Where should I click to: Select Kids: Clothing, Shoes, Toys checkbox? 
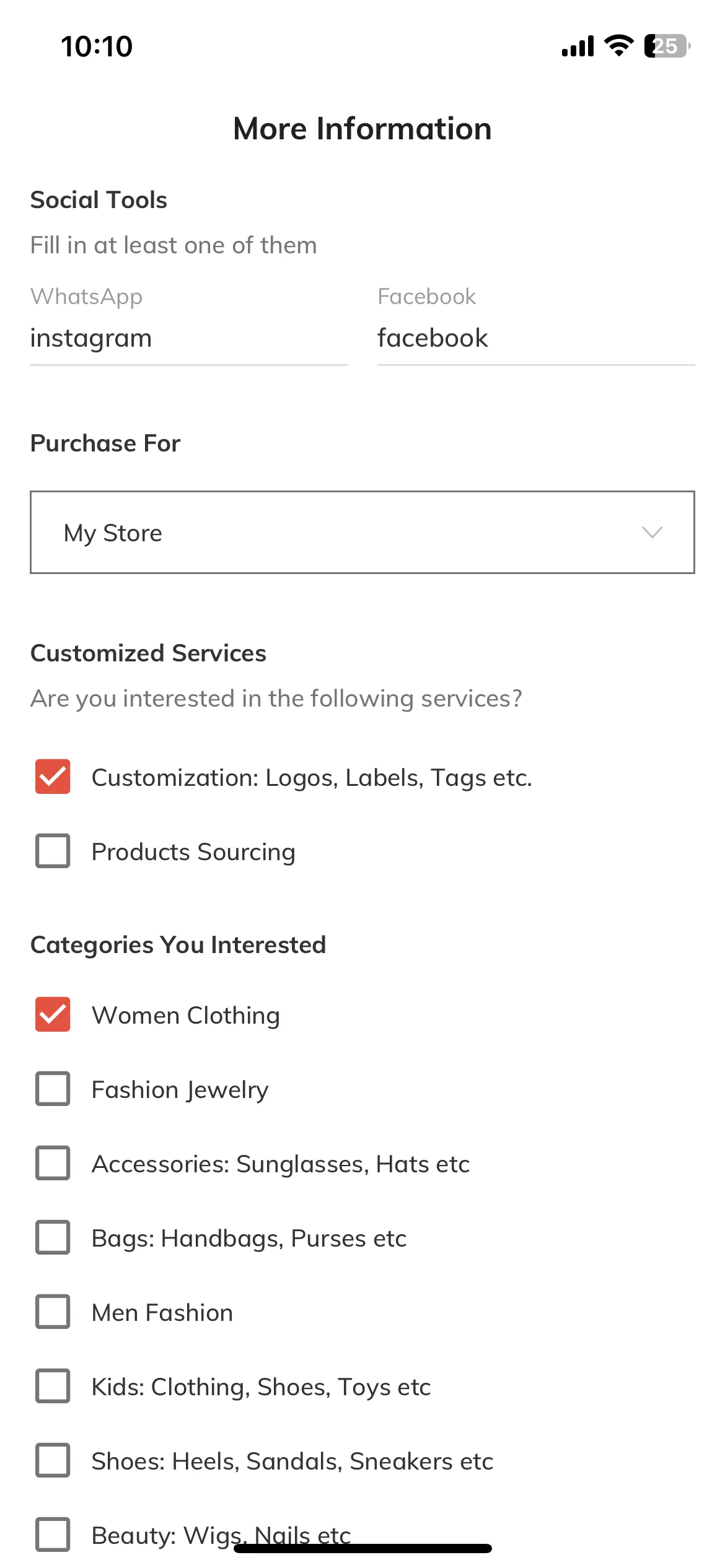(x=53, y=1386)
